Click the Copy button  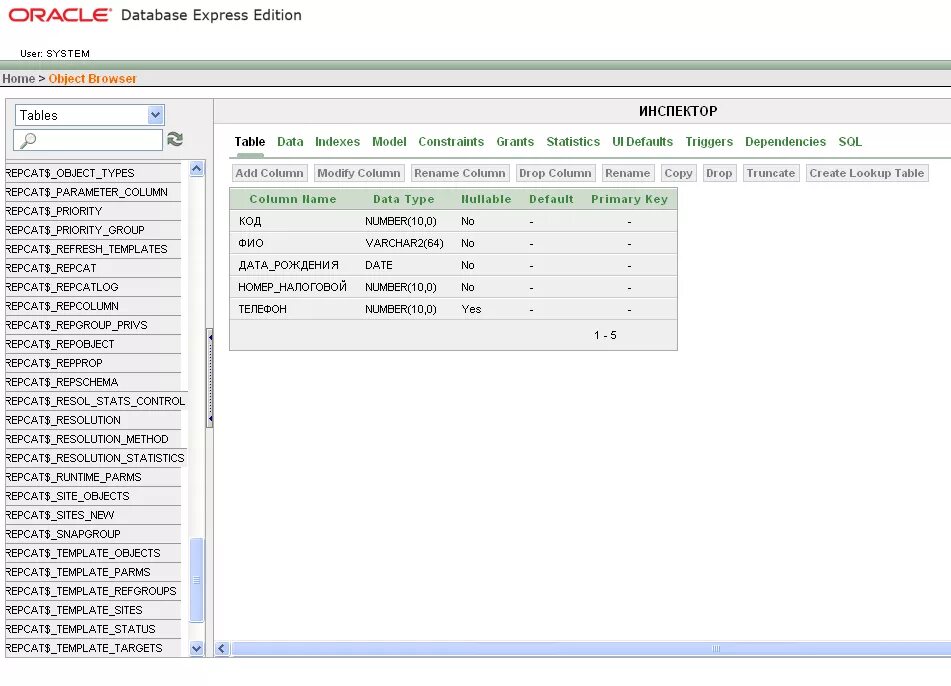pyautogui.click(x=678, y=173)
